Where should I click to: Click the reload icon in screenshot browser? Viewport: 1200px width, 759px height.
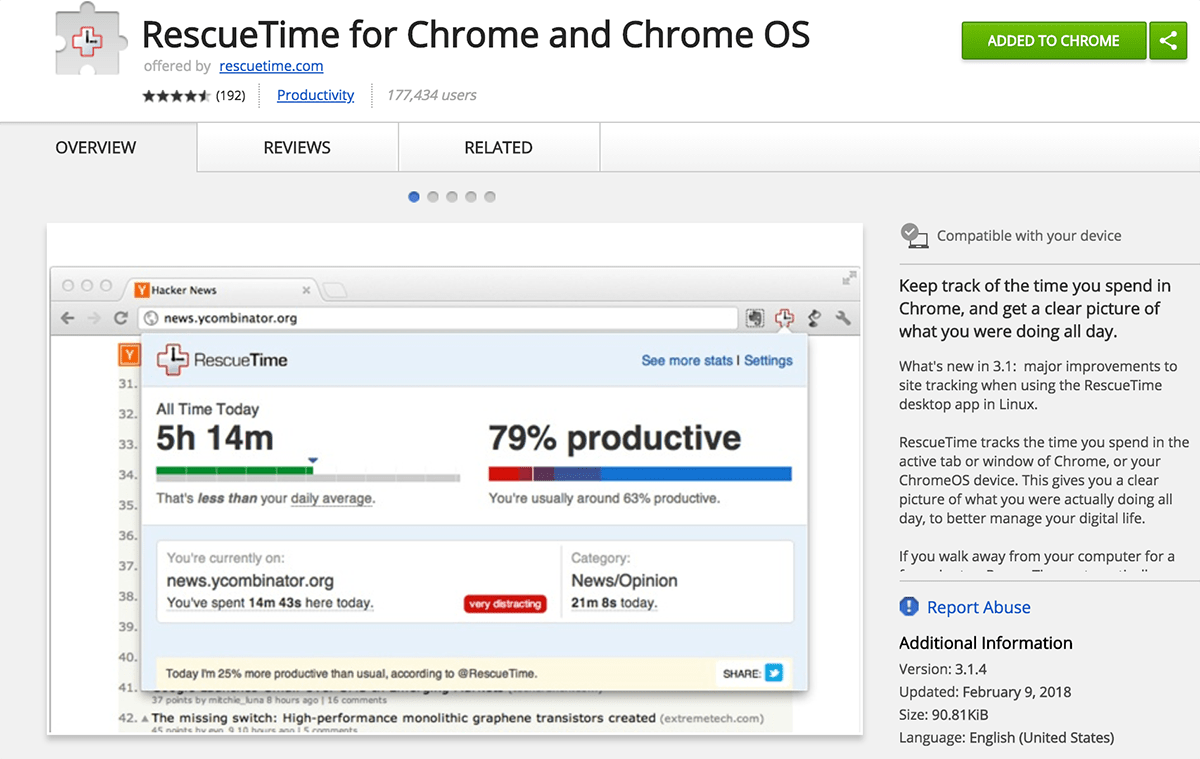click(x=120, y=318)
